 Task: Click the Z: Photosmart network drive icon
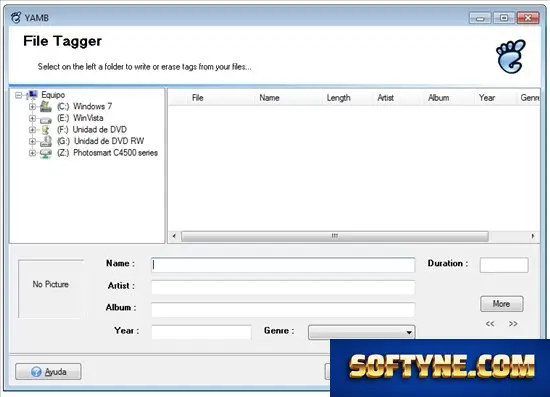tap(46, 153)
